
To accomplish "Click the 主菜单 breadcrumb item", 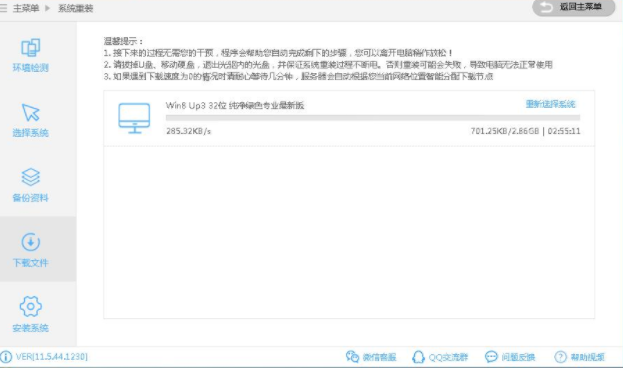I will click(x=26, y=8).
